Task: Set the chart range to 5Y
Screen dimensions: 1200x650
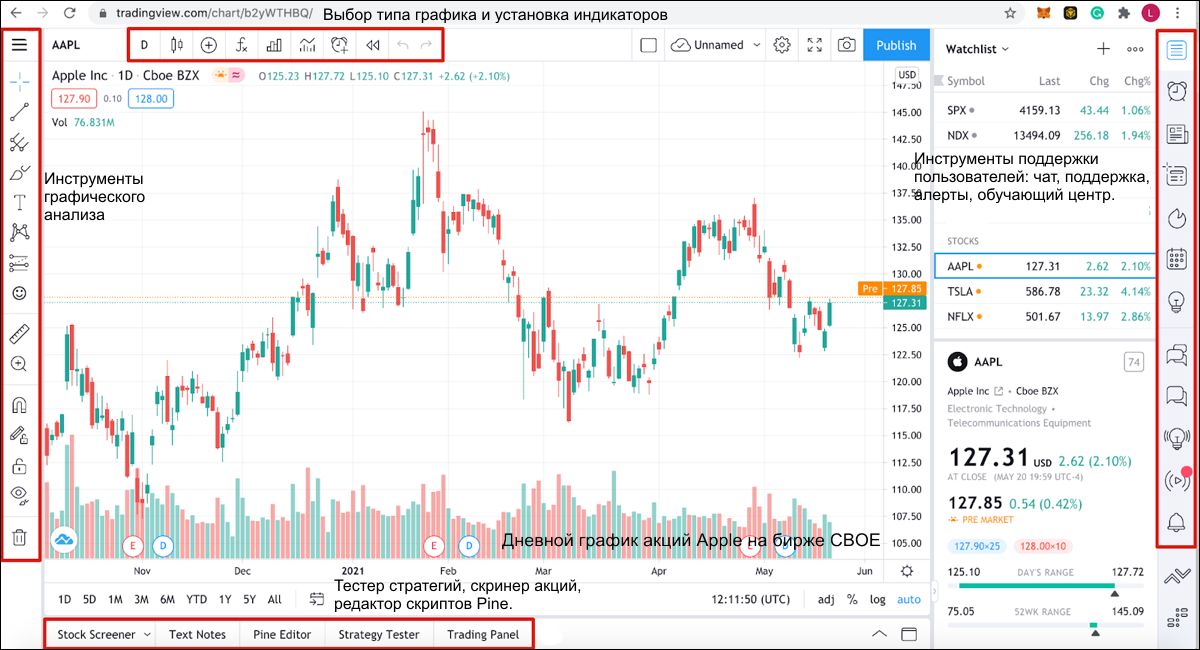Action: 249,599
